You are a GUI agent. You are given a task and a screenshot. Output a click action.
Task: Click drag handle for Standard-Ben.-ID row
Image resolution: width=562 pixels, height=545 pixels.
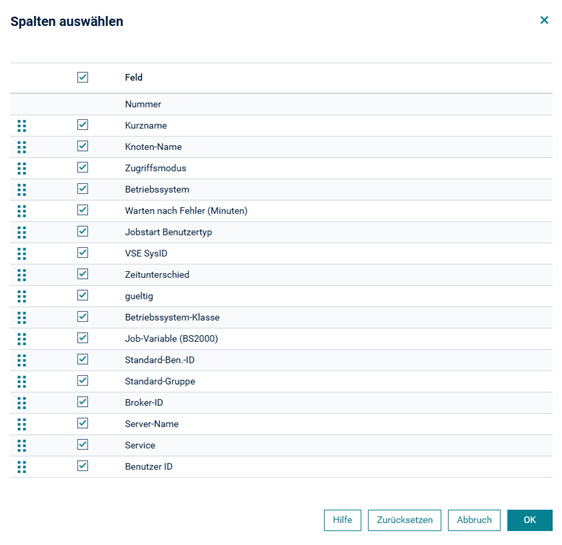22,360
